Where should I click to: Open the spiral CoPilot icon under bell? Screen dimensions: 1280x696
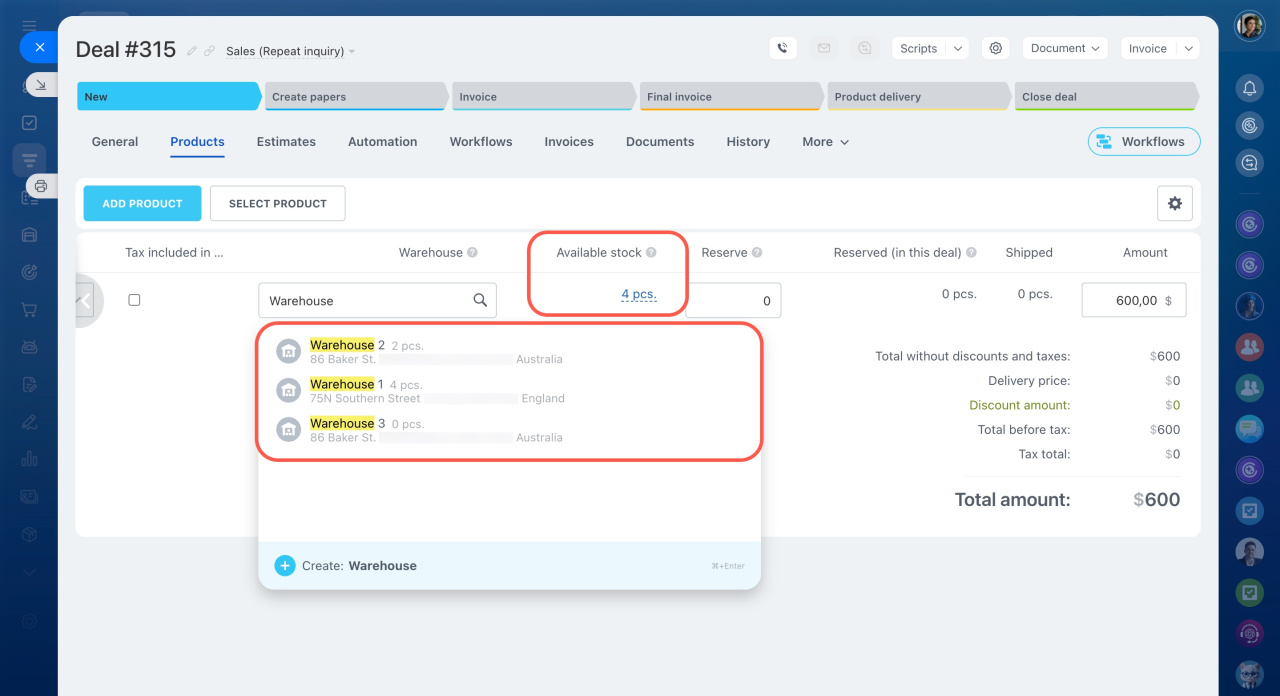tap(1249, 125)
